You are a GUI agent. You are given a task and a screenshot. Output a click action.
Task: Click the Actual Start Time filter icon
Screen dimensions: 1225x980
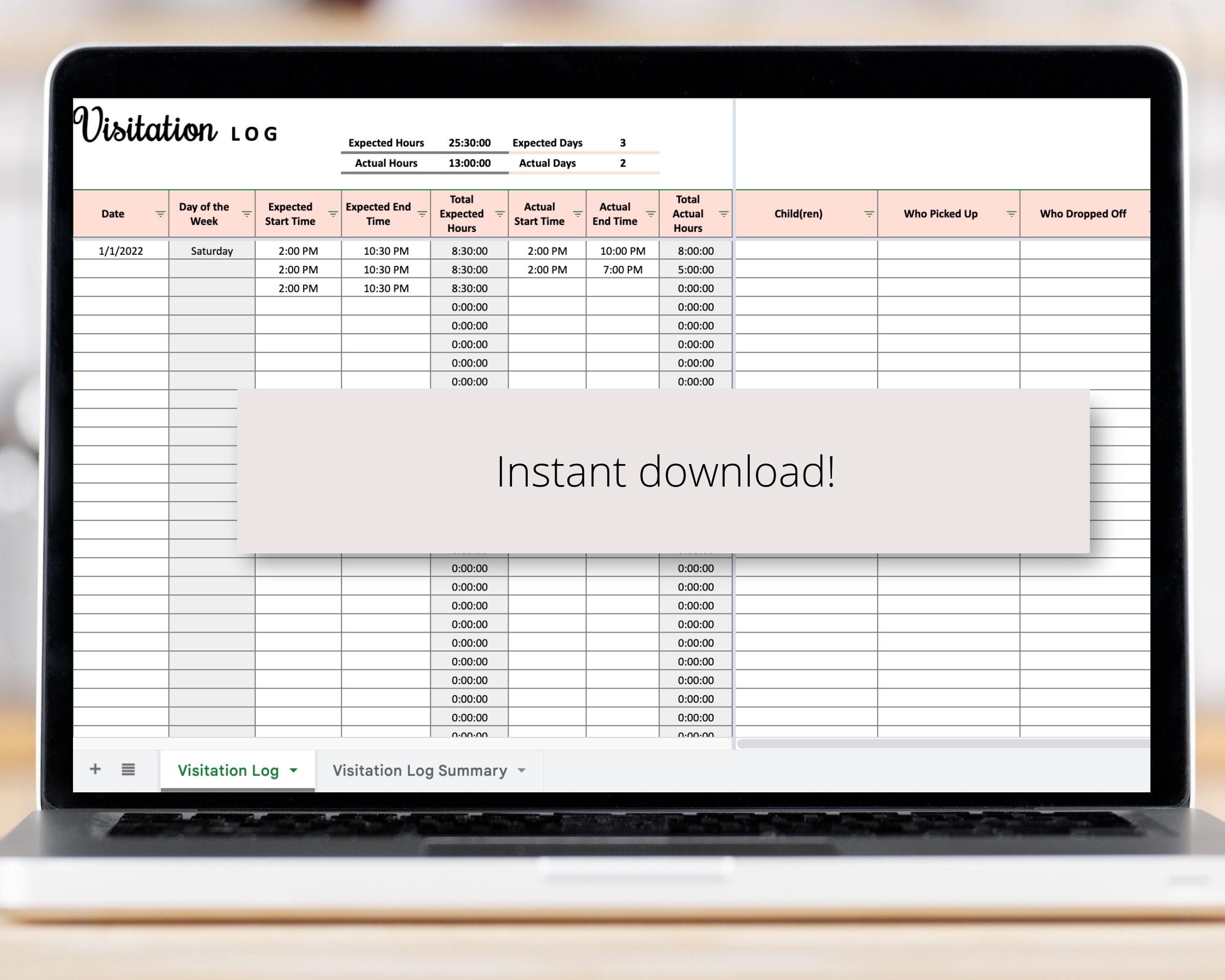pos(579,214)
